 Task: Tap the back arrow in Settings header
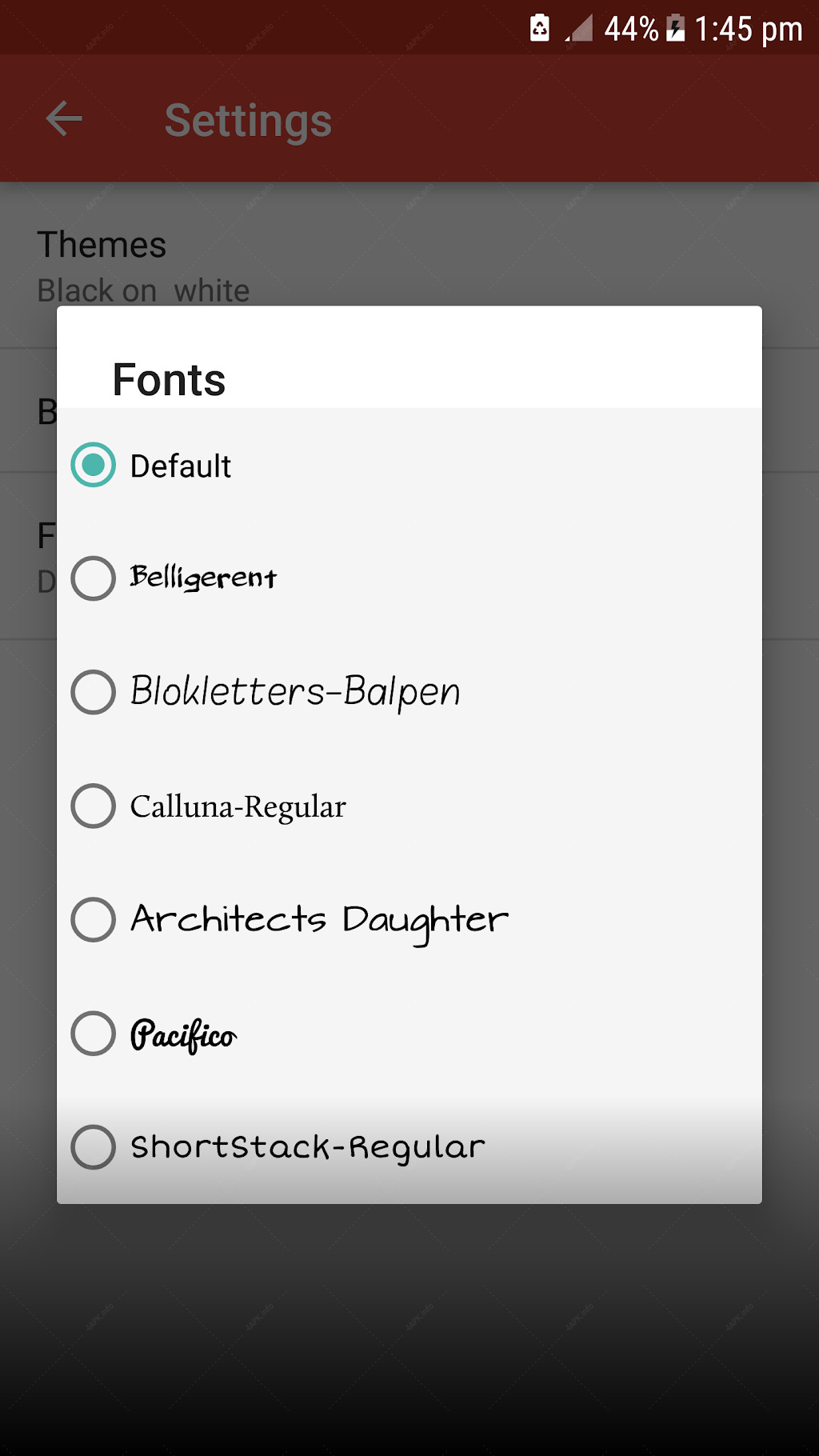[64, 119]
